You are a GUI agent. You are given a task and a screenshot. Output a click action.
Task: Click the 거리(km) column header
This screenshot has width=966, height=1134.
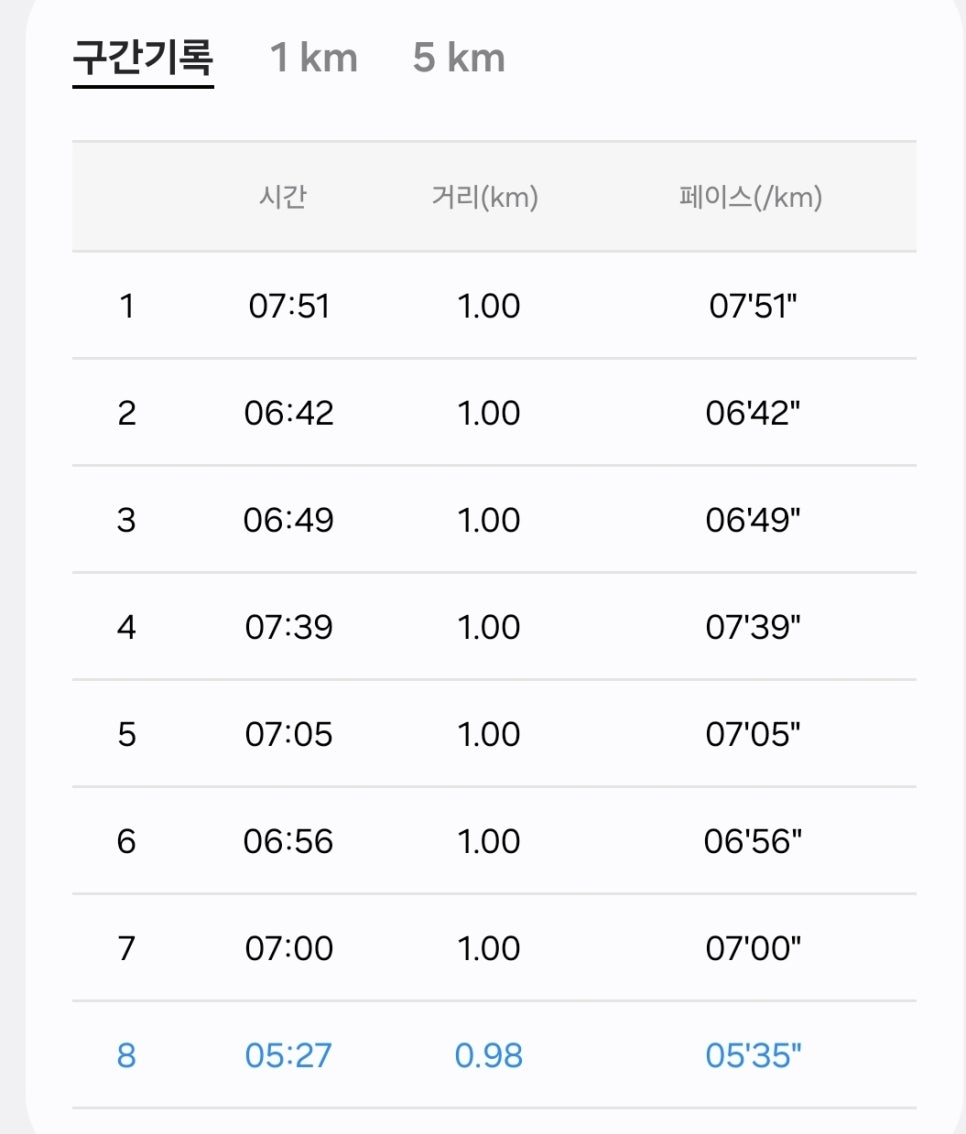(485, 197)
